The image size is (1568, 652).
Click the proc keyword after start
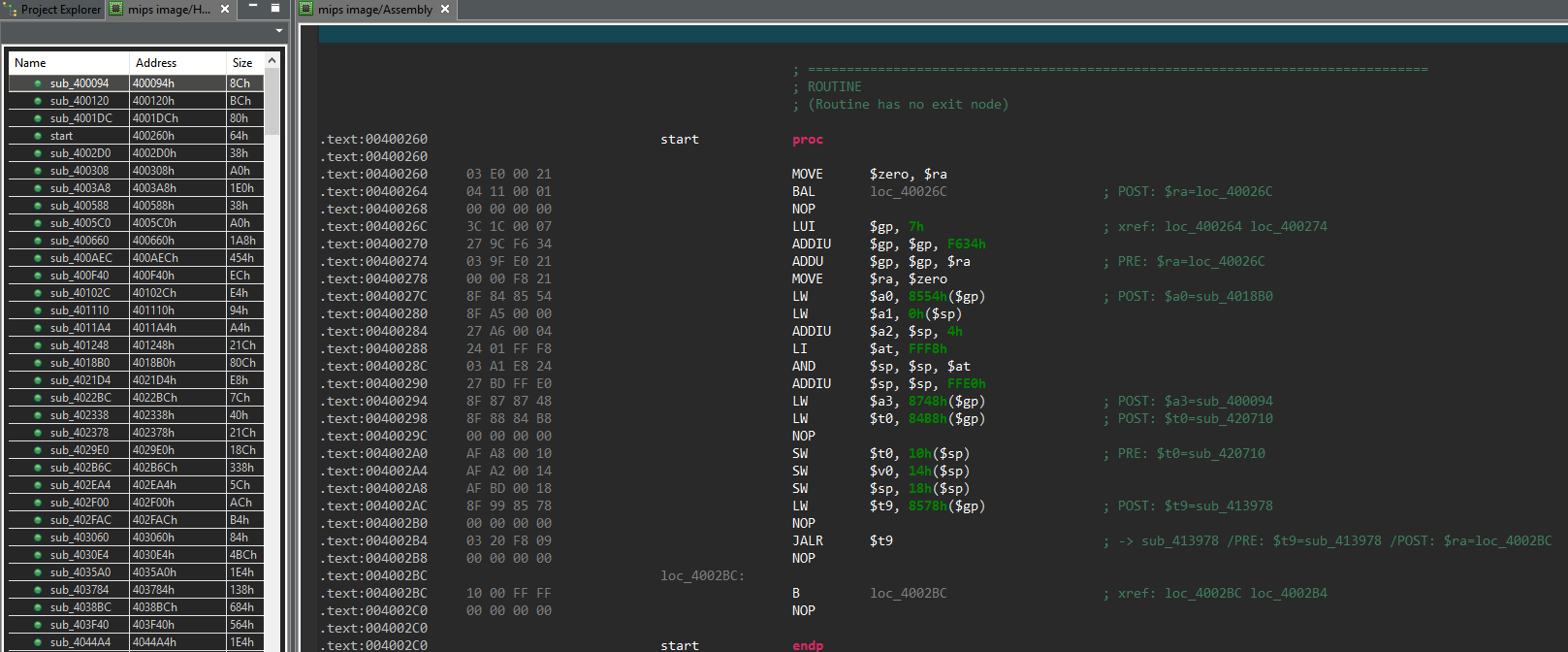tap(807, 140)
